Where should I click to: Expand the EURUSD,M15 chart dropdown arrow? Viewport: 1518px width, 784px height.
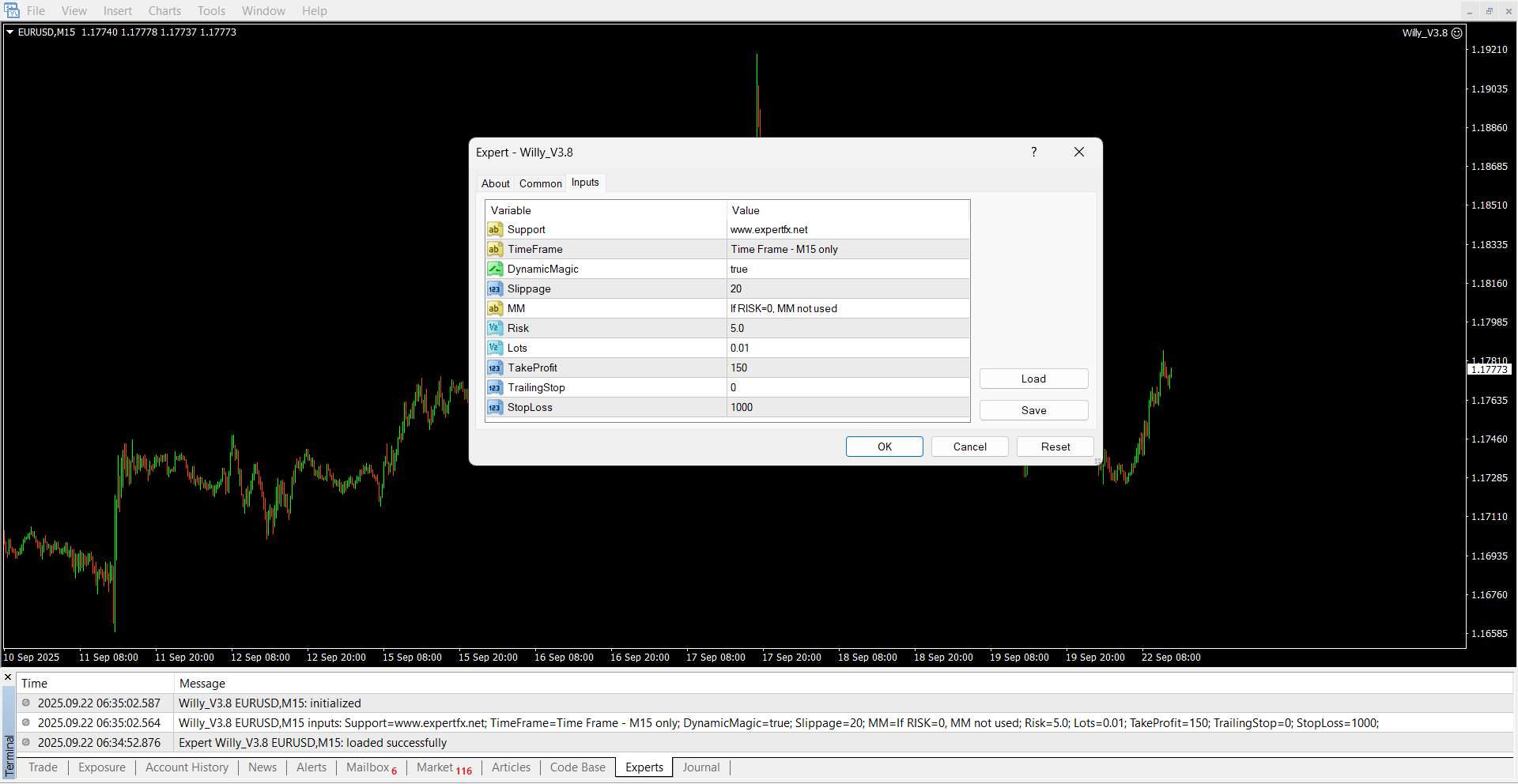(x=10, y=32)
